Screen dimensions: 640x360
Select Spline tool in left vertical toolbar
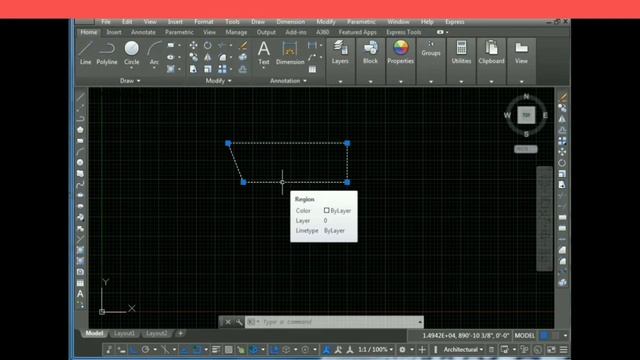[80, 184]
